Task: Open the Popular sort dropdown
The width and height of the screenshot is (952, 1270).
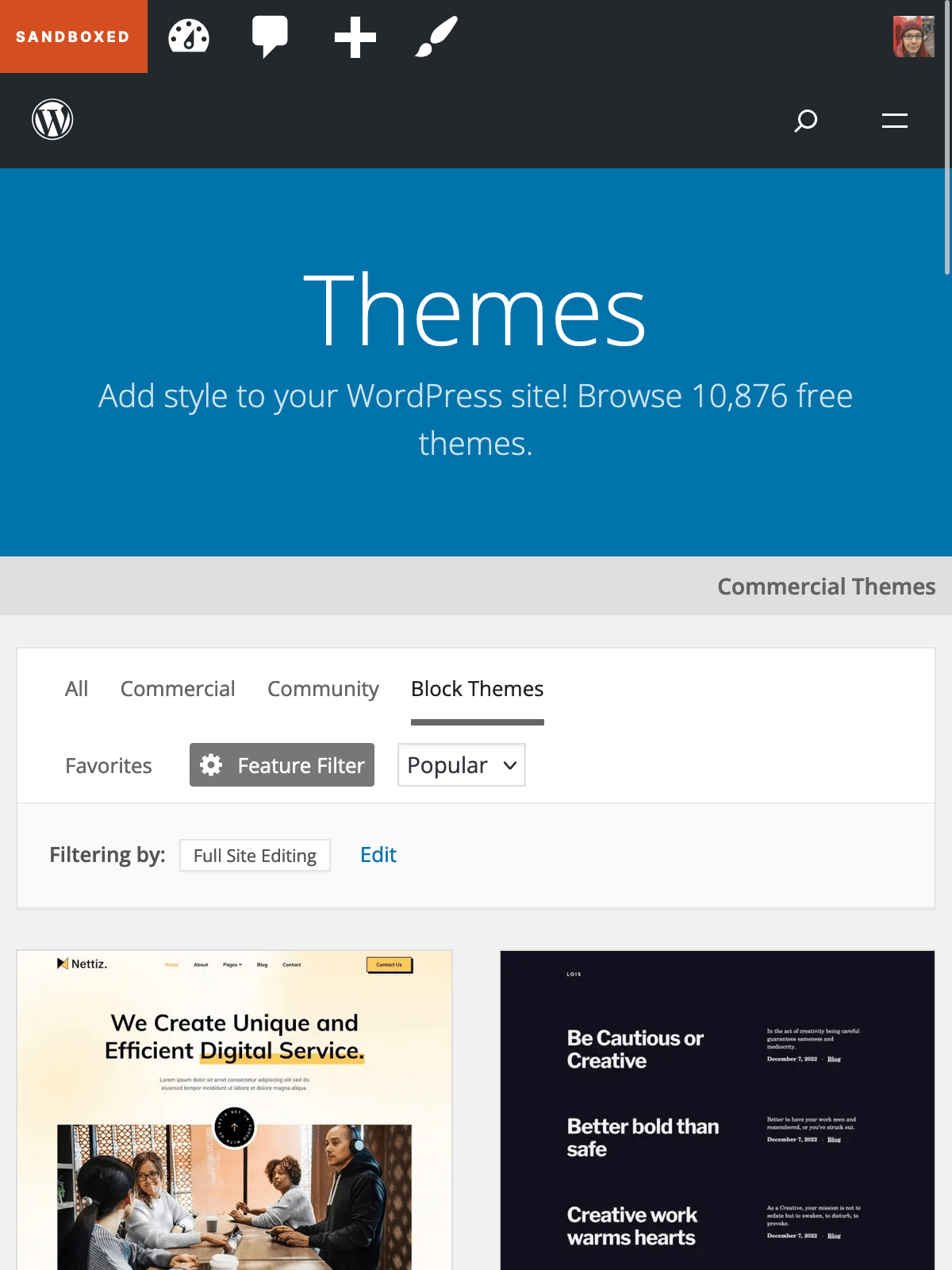Action: click(462, 765)
